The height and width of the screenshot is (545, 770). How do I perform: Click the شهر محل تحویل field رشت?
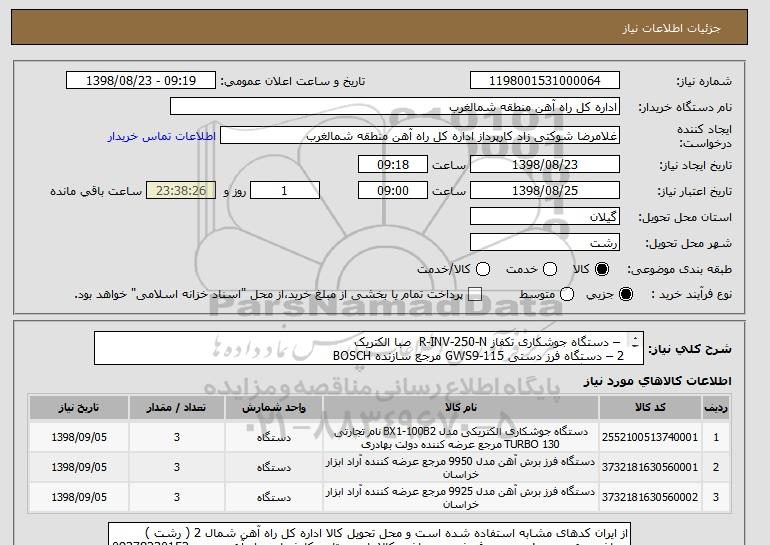point(545,243)
